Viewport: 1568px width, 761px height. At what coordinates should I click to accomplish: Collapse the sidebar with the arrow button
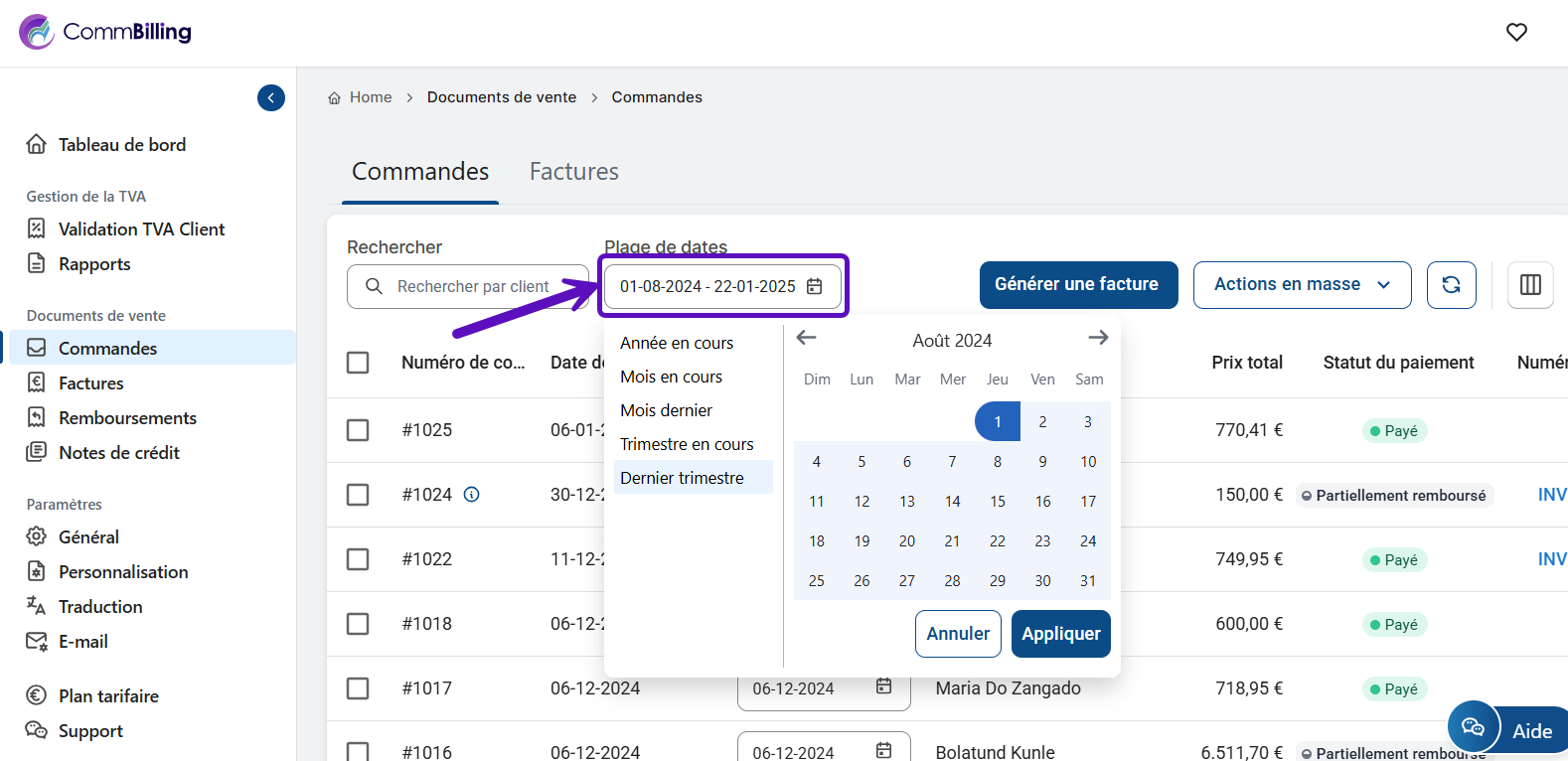271,97
